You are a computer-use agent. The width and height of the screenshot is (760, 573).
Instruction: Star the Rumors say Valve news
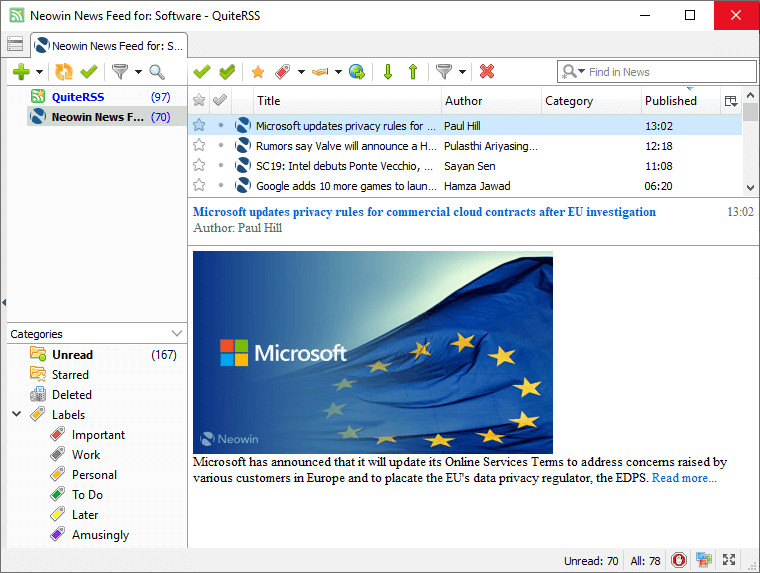pos(199,145)
